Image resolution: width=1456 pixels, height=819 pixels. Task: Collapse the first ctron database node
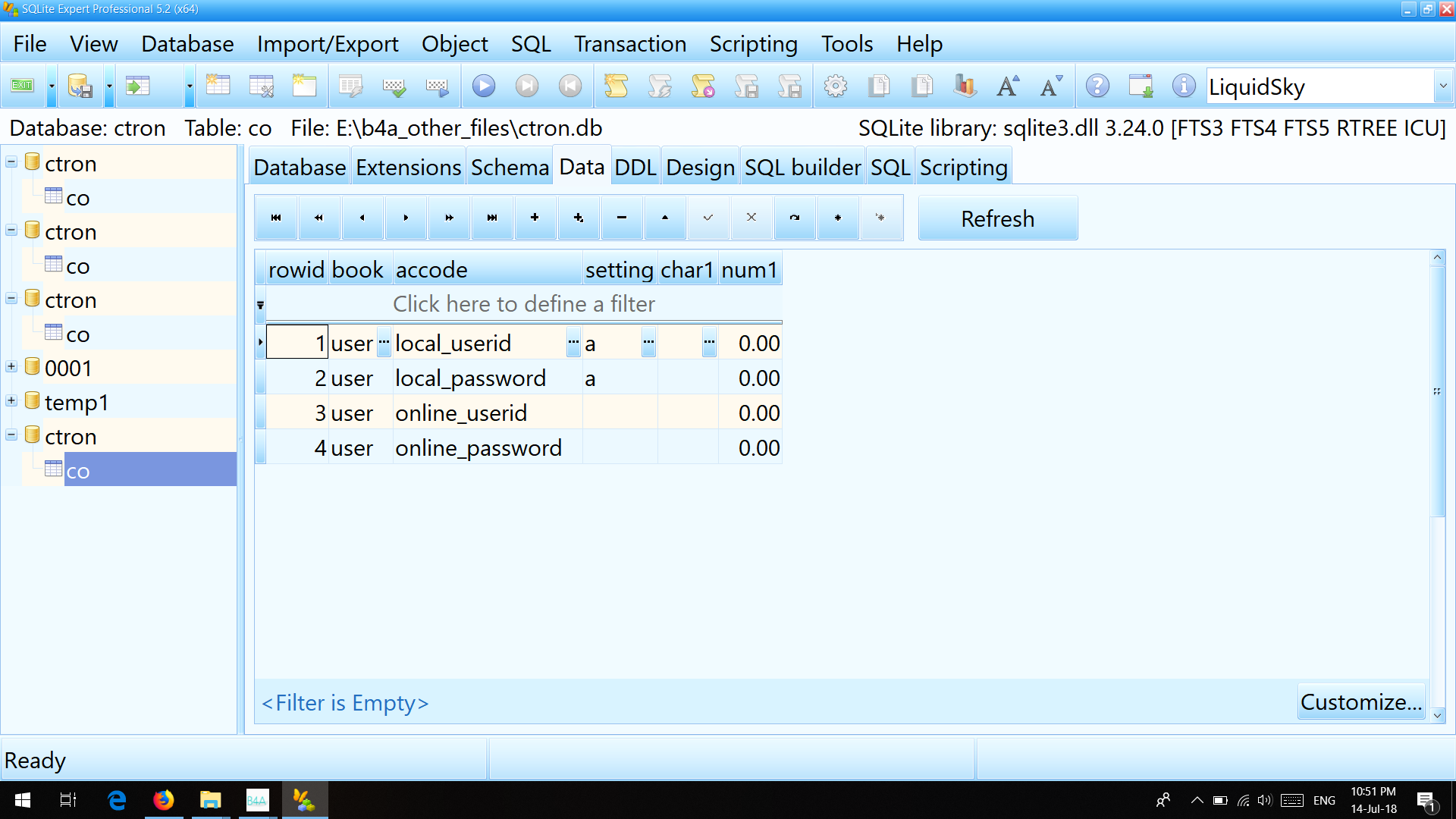(x=11, y=162)
